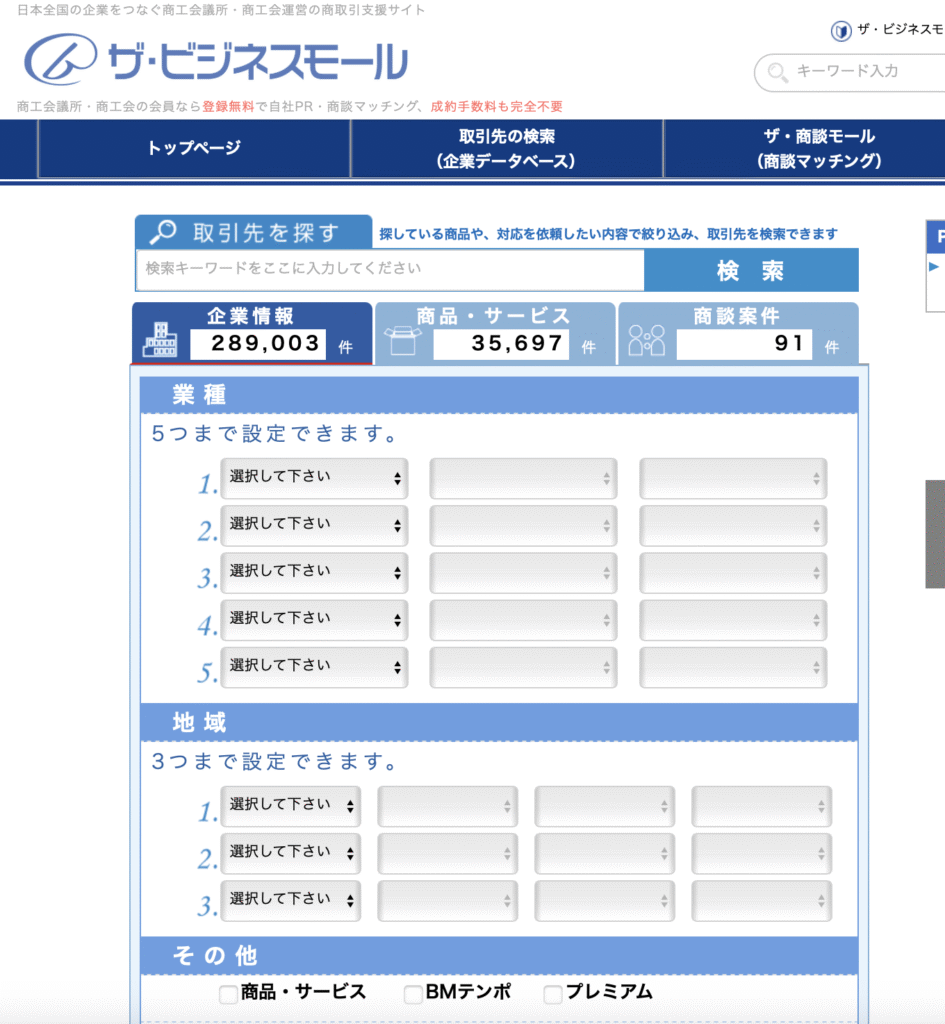Open 業種 row 4 first dropdown
Image resolution: width=945 pixels, height=1024 pixels.
coord(314,620)
